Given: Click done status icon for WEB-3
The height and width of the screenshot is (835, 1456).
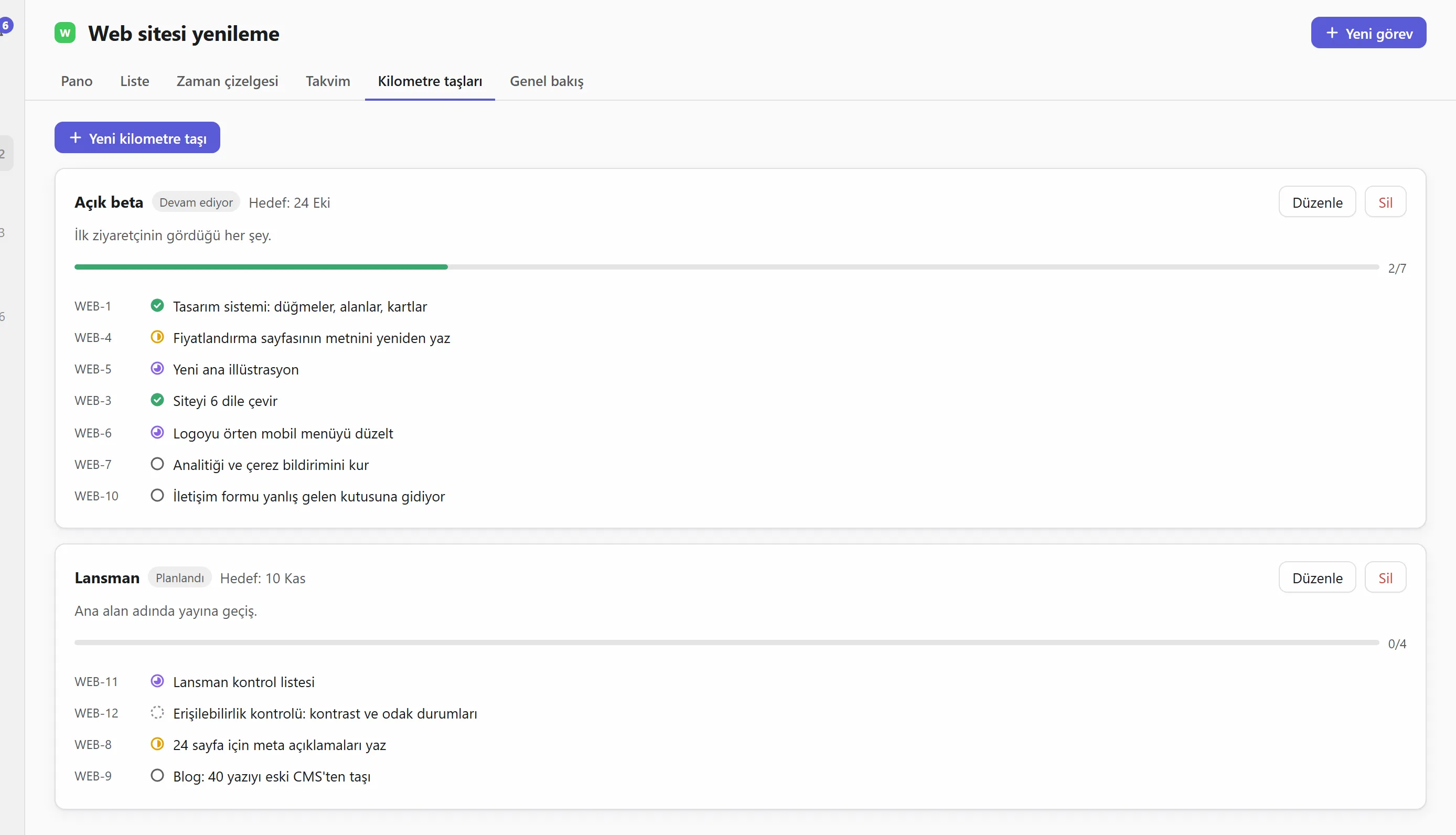Looking at the screenshot, I should (157, 400).
